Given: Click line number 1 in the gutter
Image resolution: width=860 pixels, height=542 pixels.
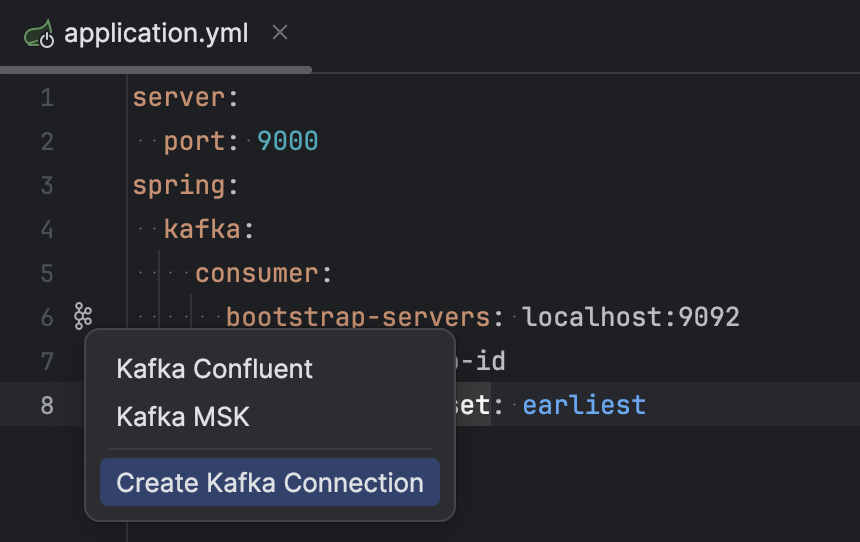Looking at the screenshot, I should [47, 98].
